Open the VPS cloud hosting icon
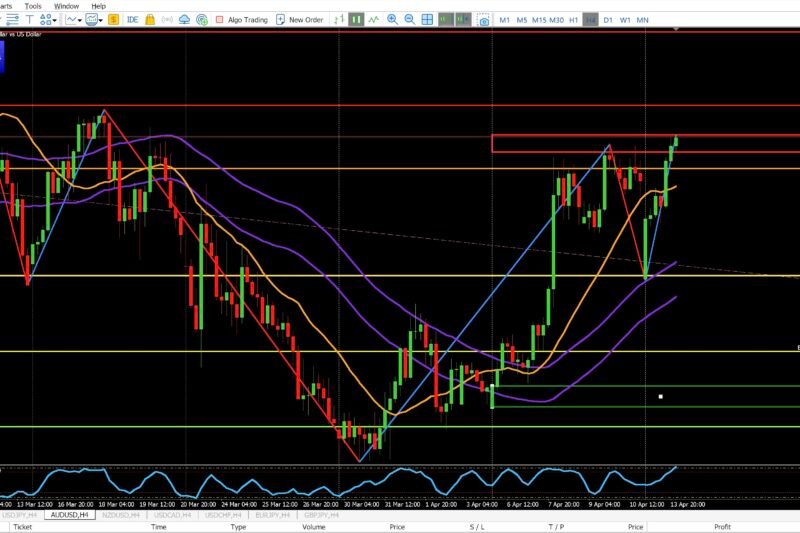The width and height of the screenshot is (800, 533). 184,20
